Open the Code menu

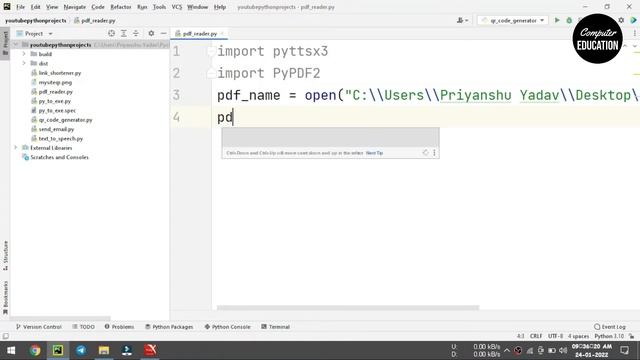coord(98,7)
